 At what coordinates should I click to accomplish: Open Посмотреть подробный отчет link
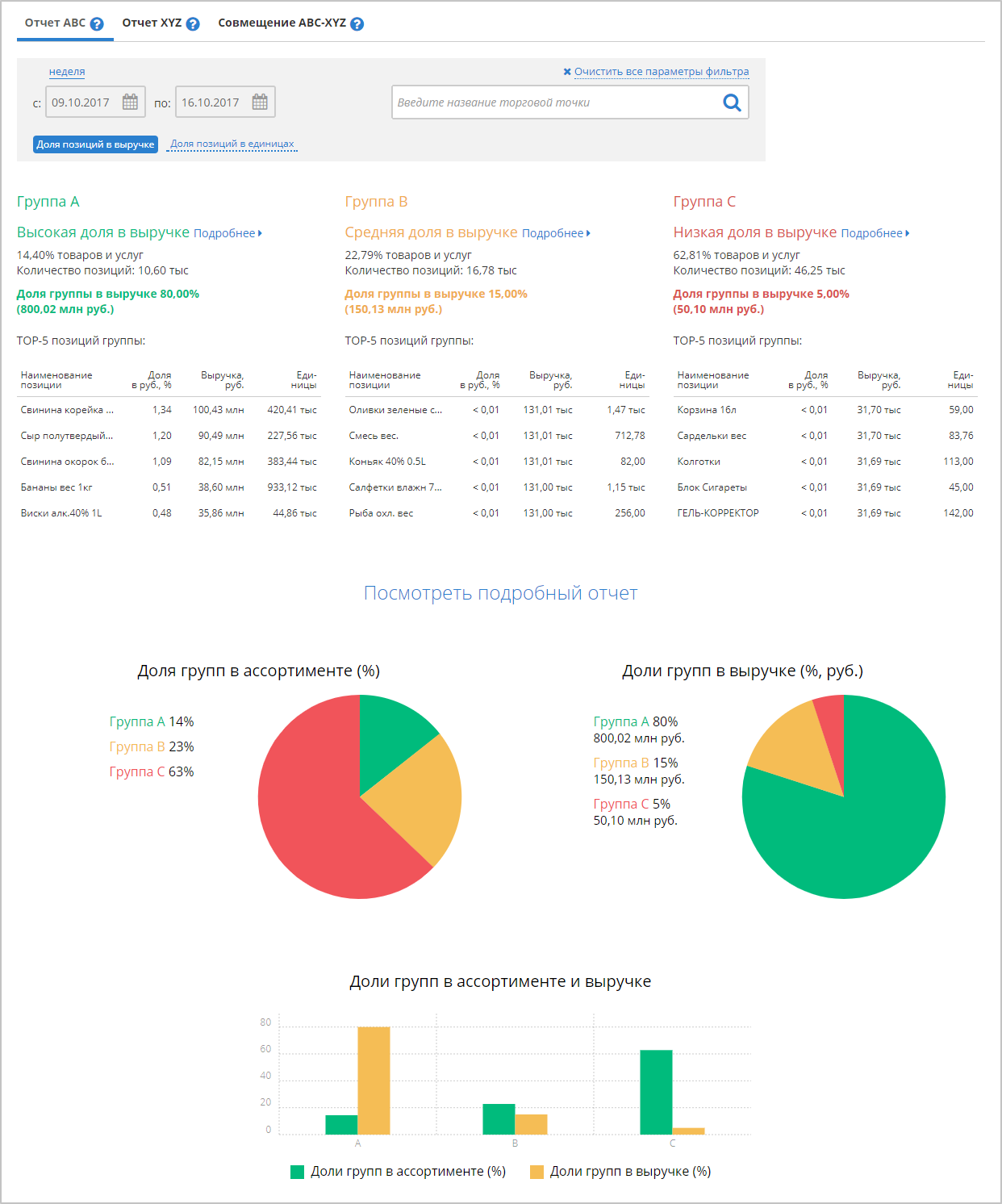click(500, 593)
